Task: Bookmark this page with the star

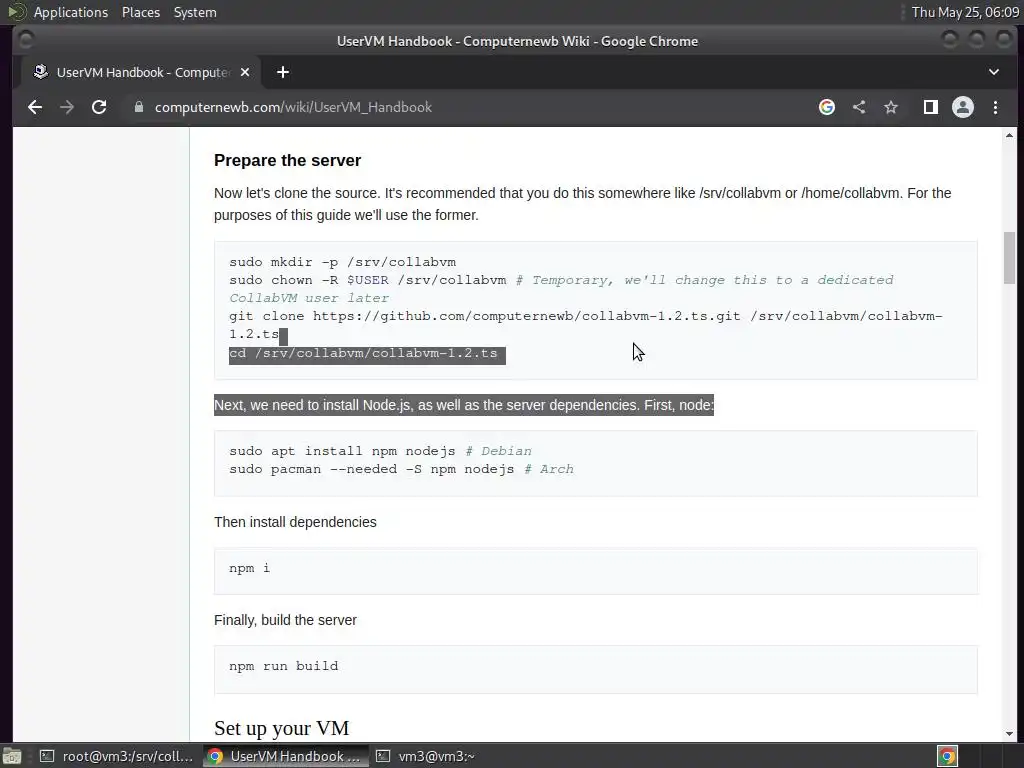Action: tap(891, 107)
